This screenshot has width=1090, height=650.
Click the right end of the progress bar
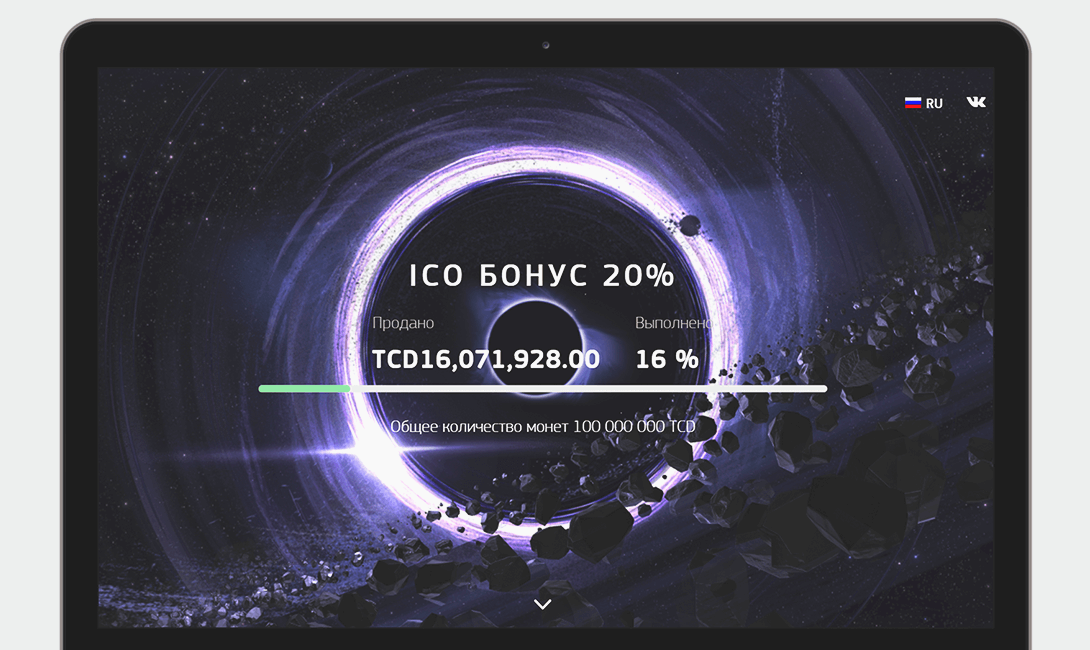pos(822,389)
